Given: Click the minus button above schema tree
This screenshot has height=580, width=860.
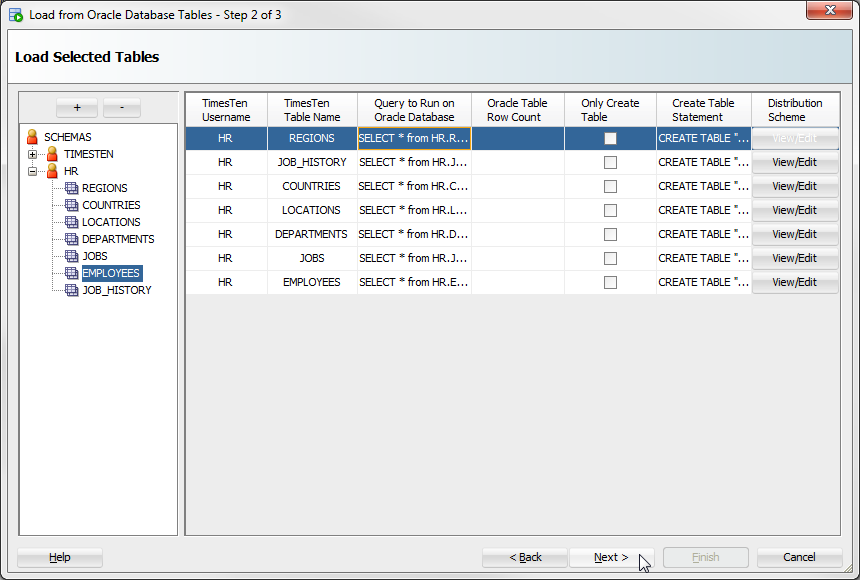Looking at the screenshot, I should point(122,108).
